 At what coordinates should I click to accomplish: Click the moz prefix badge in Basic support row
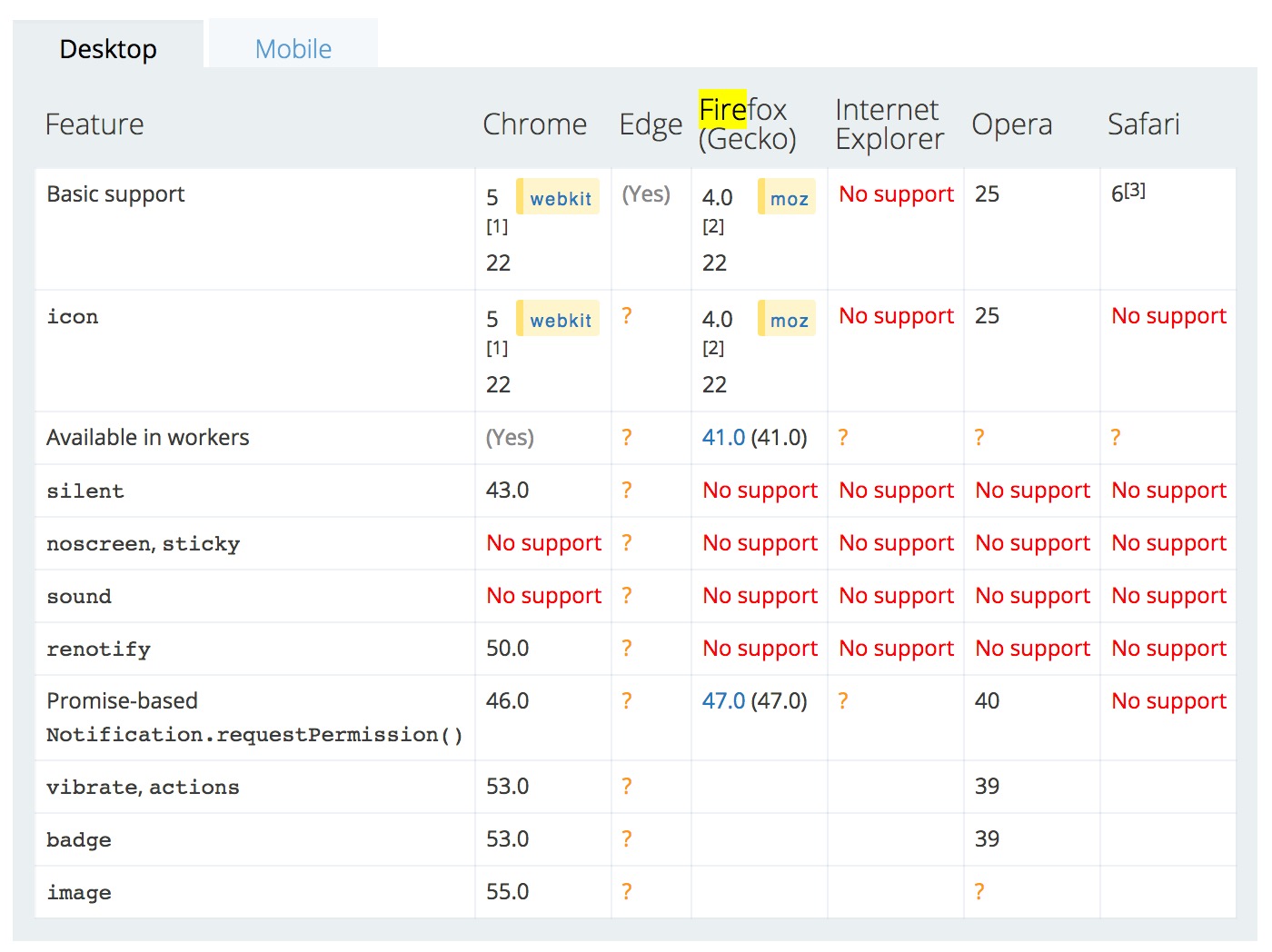click(x=788, y=198)
